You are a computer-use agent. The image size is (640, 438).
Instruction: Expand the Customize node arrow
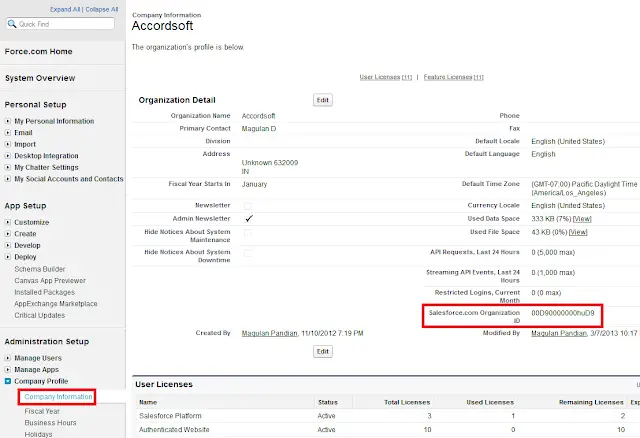click(8, 222)
